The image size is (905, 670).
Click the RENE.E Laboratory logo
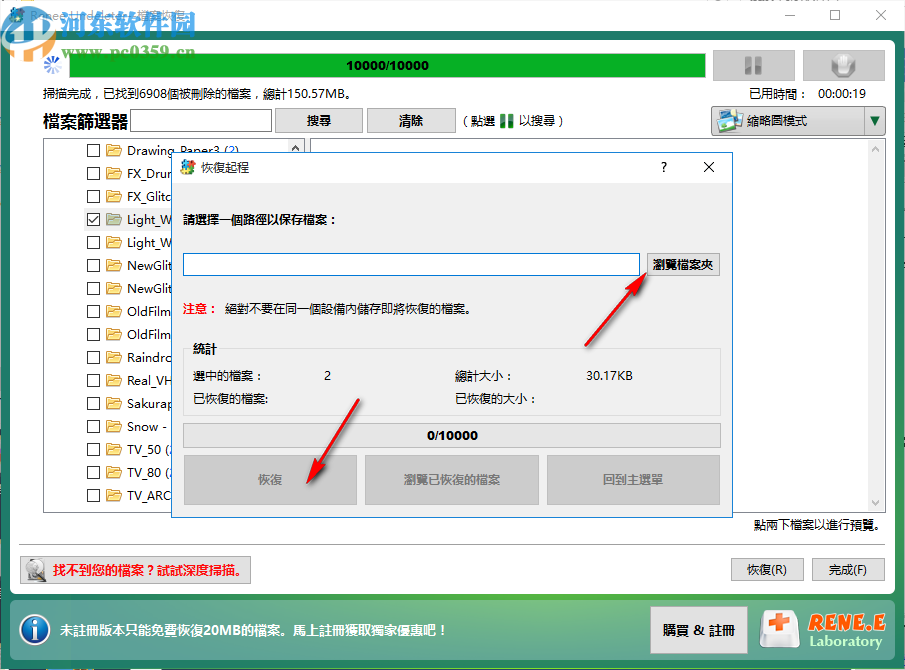tap(823, 630)
